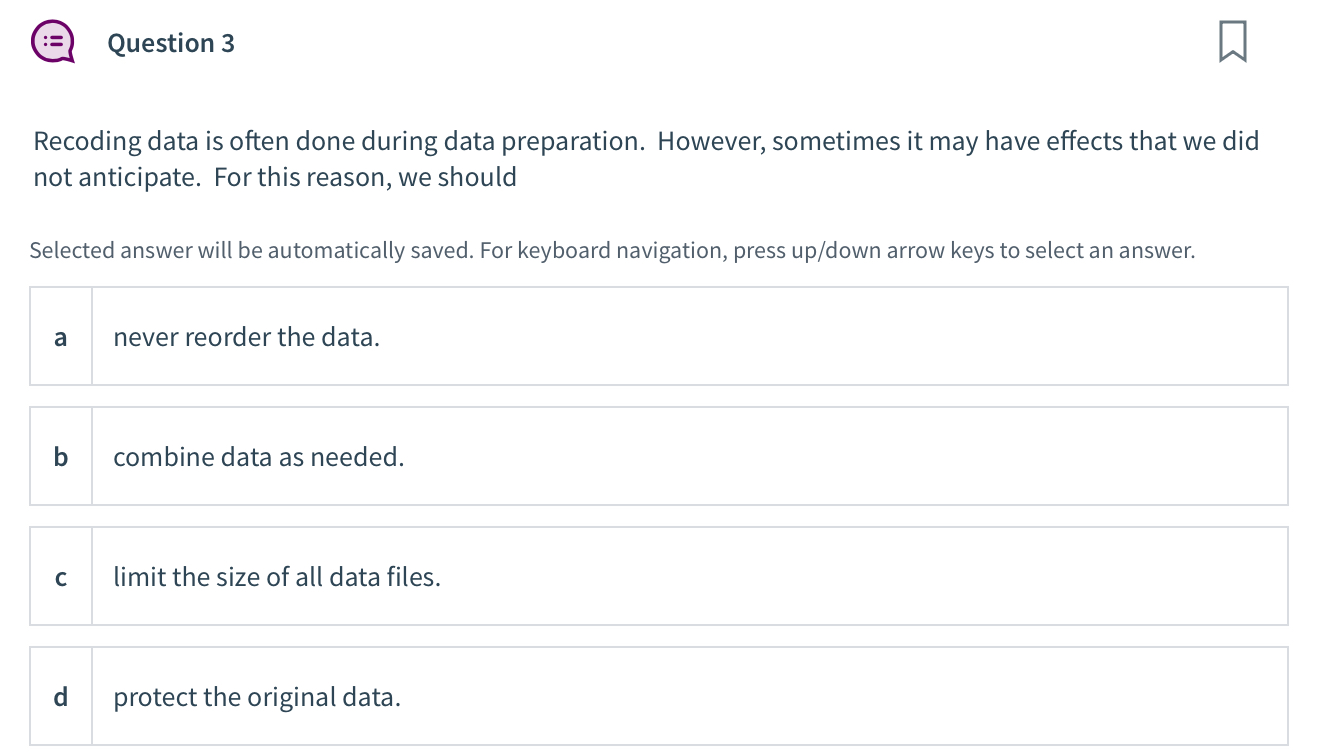Click the letter cell for option d
Screen dimensions: 1329x754
point(60,696)
